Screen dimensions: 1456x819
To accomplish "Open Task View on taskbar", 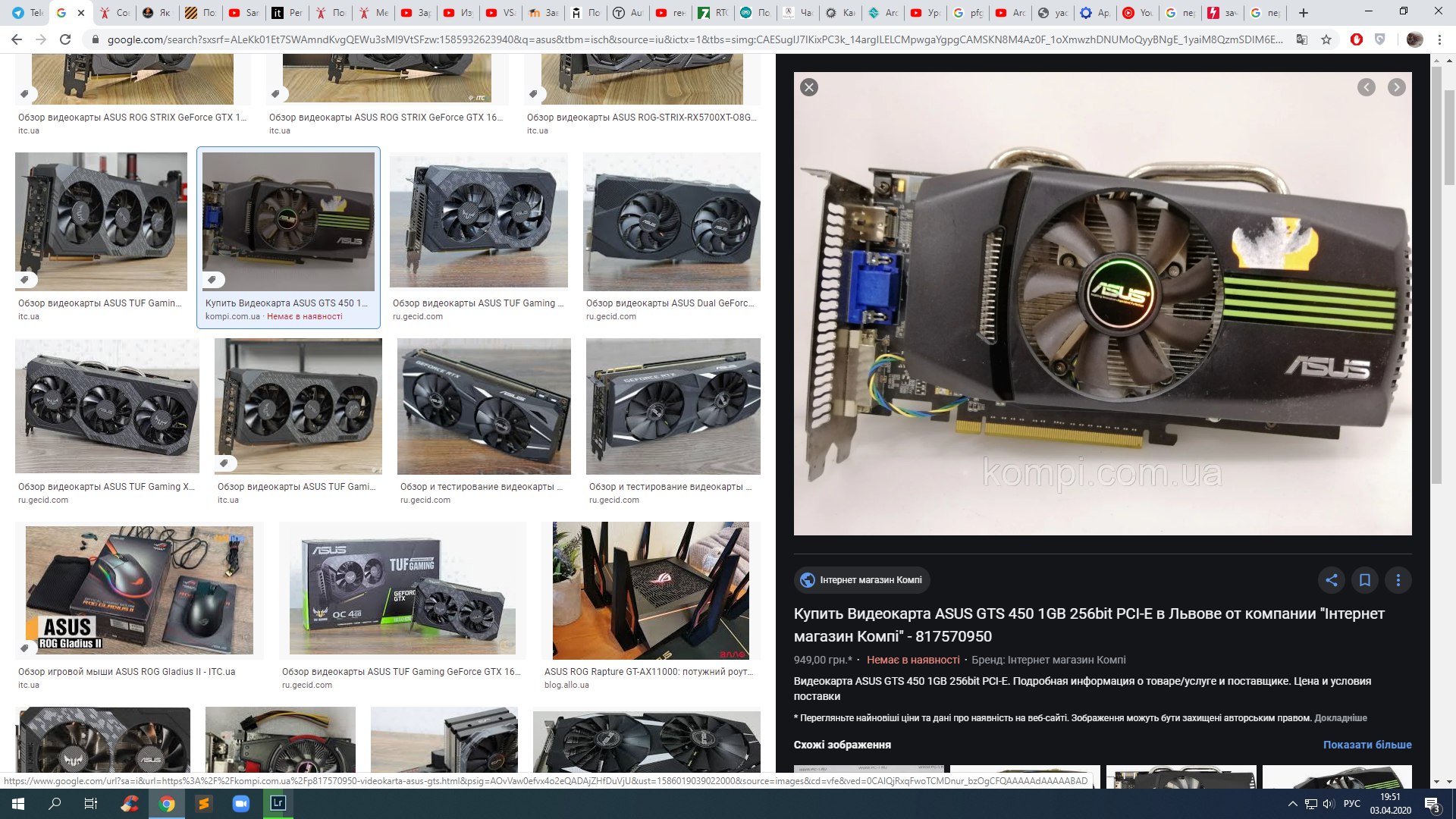I will (x=91, y=804).
